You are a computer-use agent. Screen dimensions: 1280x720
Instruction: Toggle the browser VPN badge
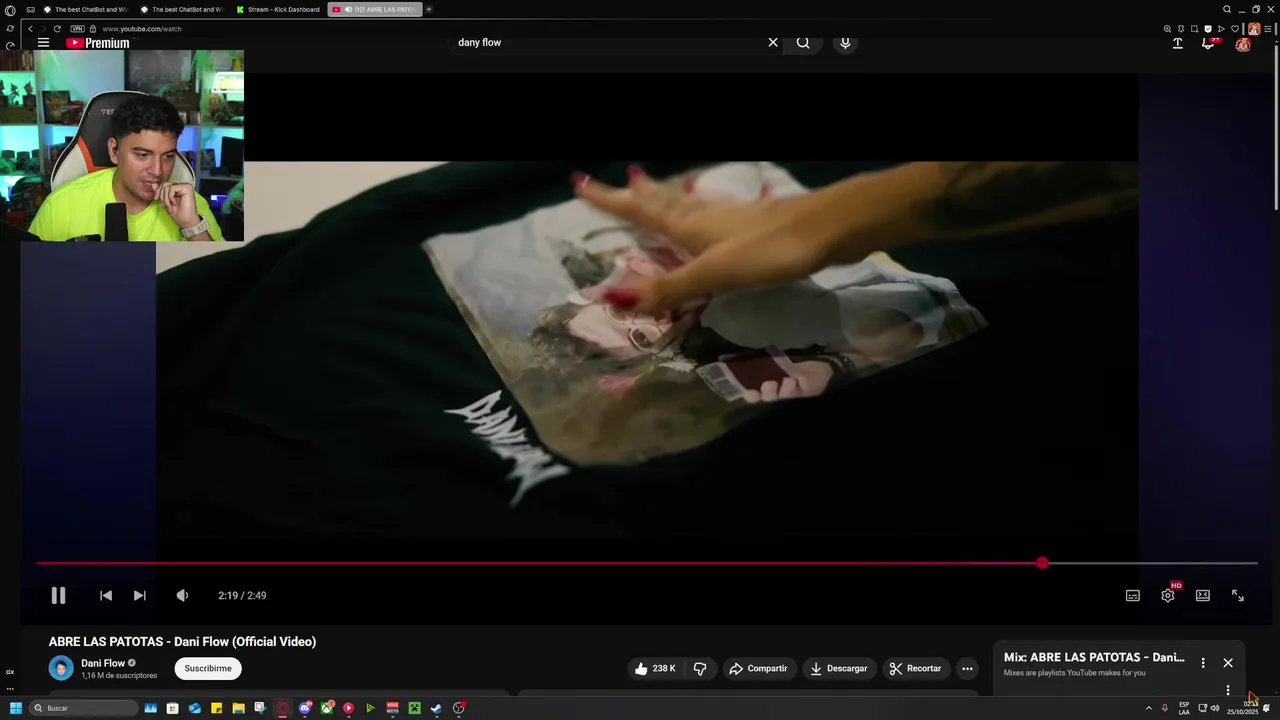77,29
